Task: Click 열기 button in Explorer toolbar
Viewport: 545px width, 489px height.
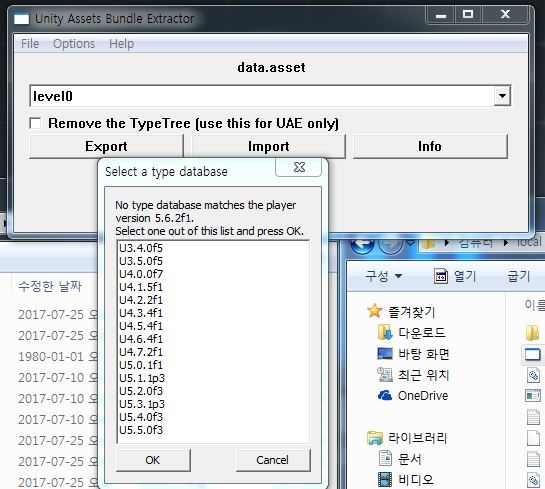Action: point(455,276)
